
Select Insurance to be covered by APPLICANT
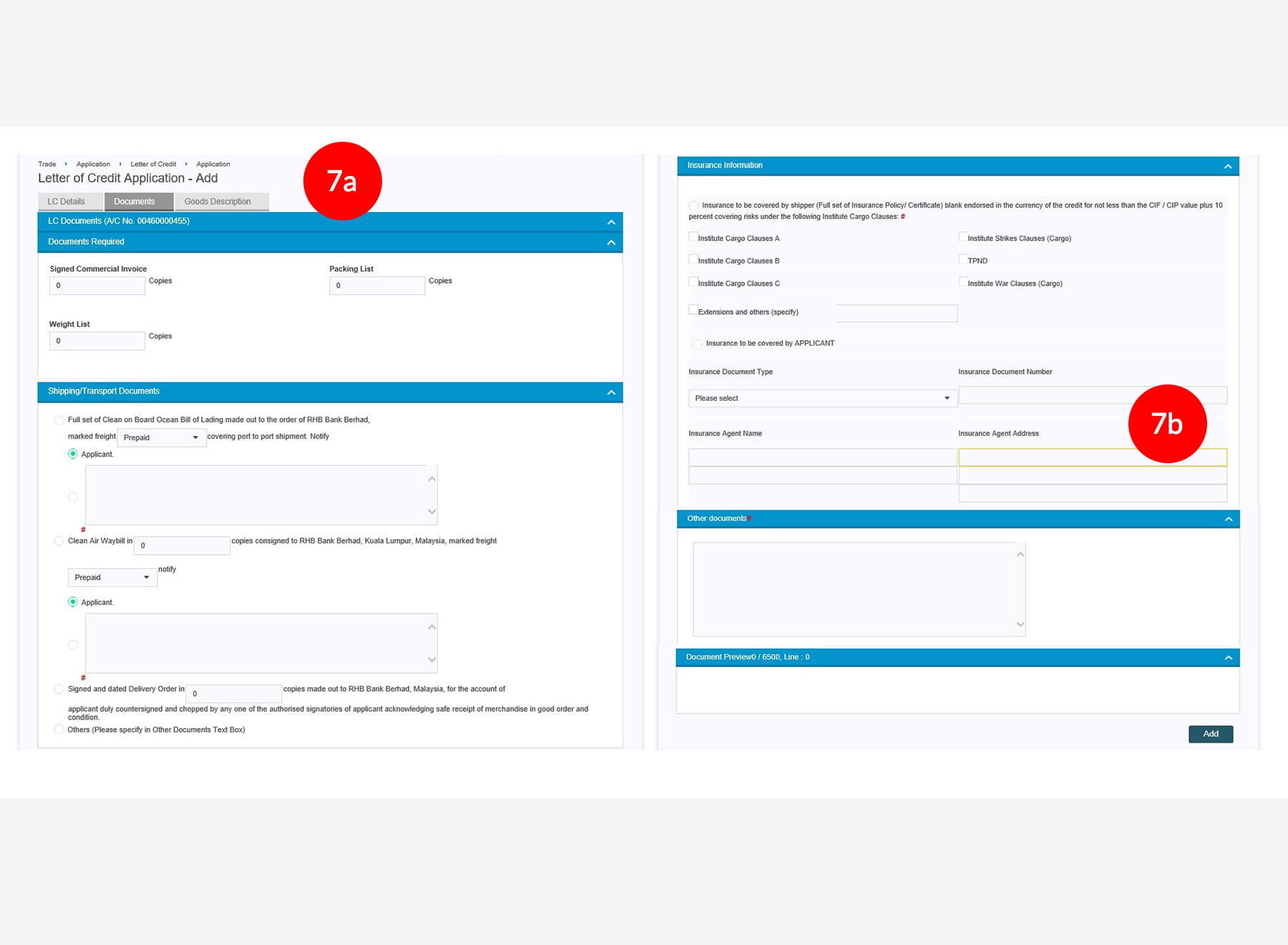(x=697, y=344)
